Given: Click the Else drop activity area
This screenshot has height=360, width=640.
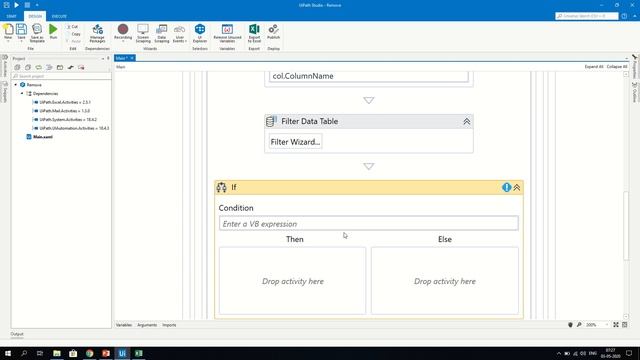Looking at the screenshot, I should click(x=444, y=281).
